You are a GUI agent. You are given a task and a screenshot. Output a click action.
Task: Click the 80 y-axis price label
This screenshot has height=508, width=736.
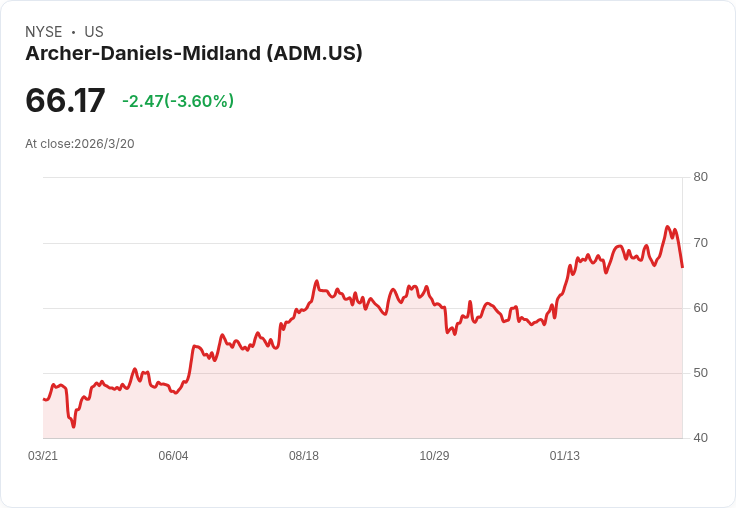coord(700,177)
